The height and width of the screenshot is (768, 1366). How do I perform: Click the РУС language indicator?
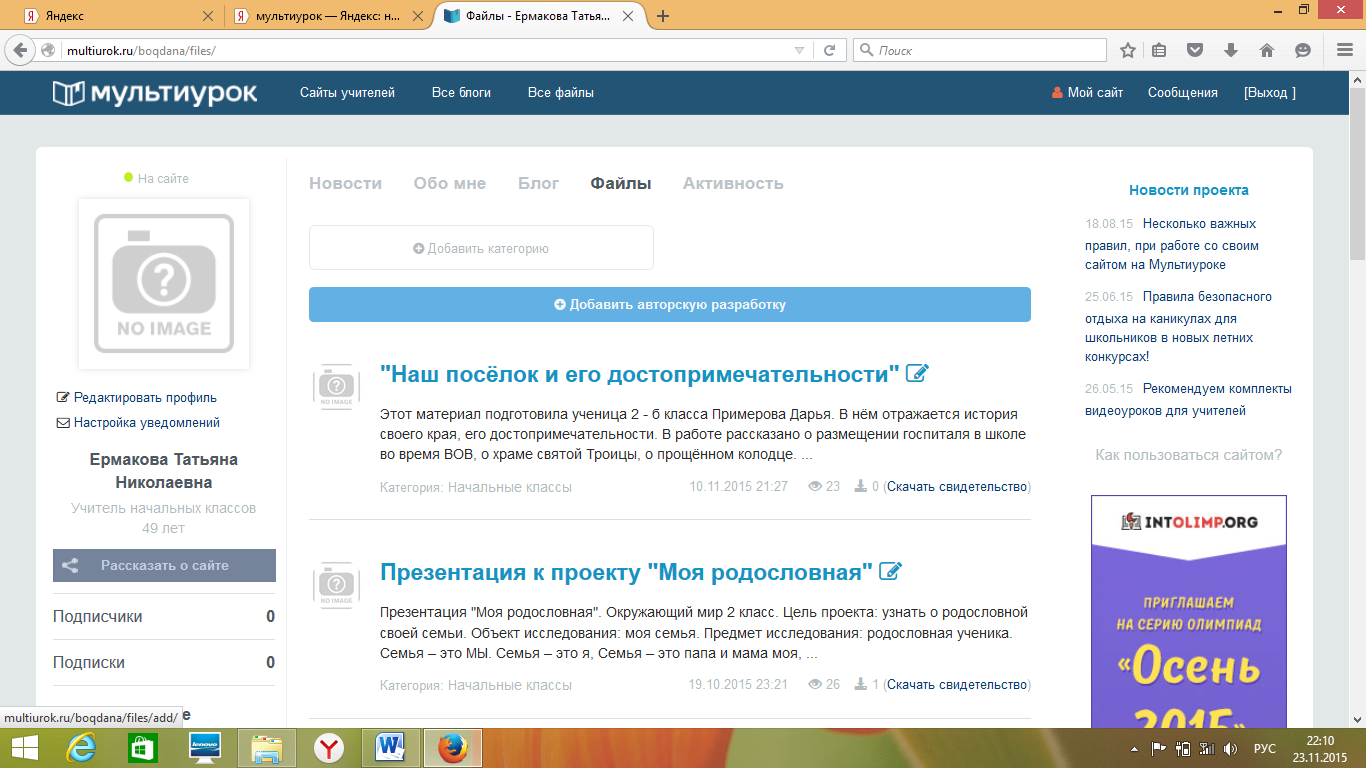click(1265, 749)
